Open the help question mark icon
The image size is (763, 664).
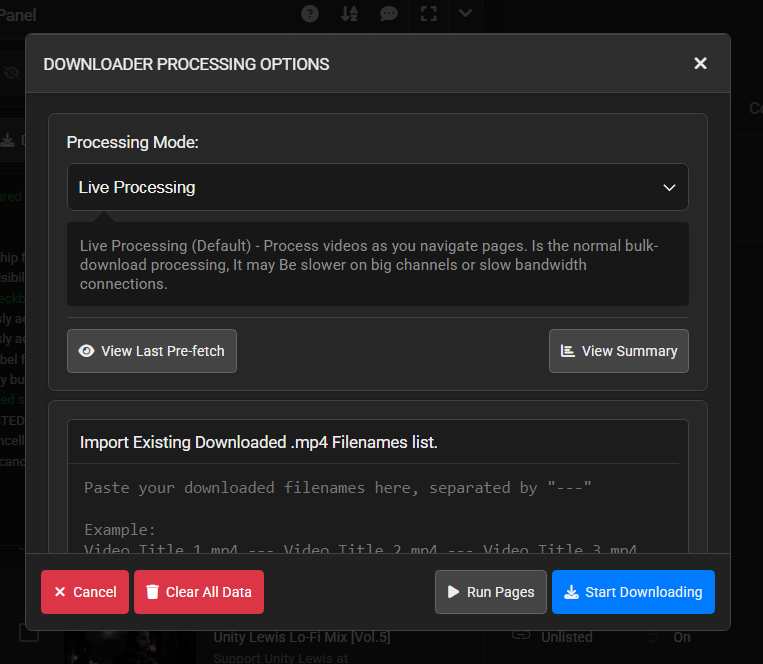[x=310, y=14]
